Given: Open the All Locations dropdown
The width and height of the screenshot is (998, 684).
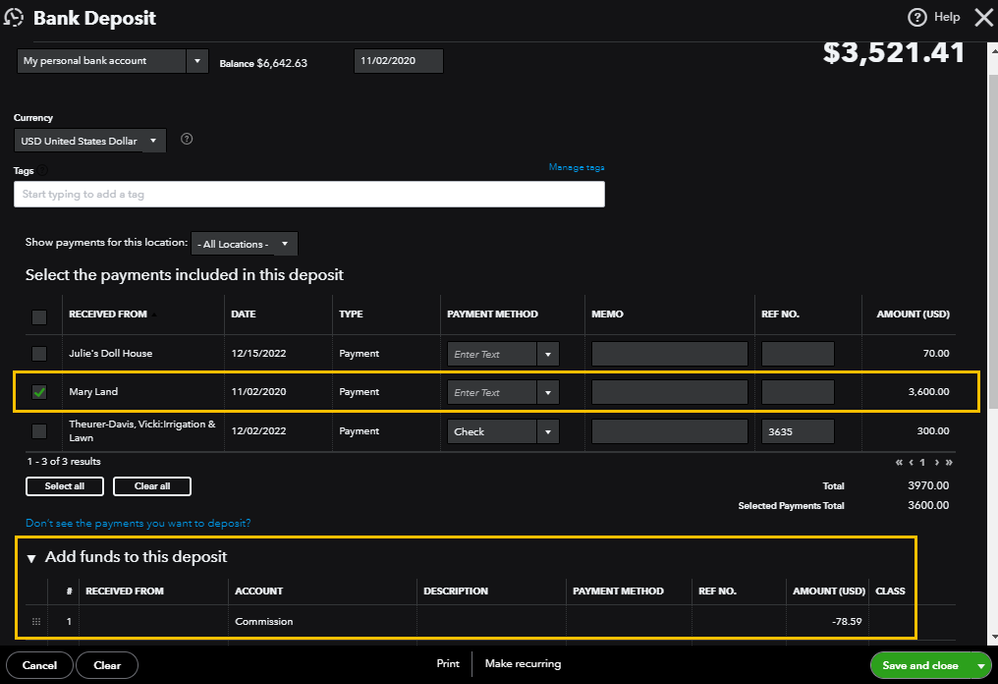Looking at the screenshot, I should (244, 244).
